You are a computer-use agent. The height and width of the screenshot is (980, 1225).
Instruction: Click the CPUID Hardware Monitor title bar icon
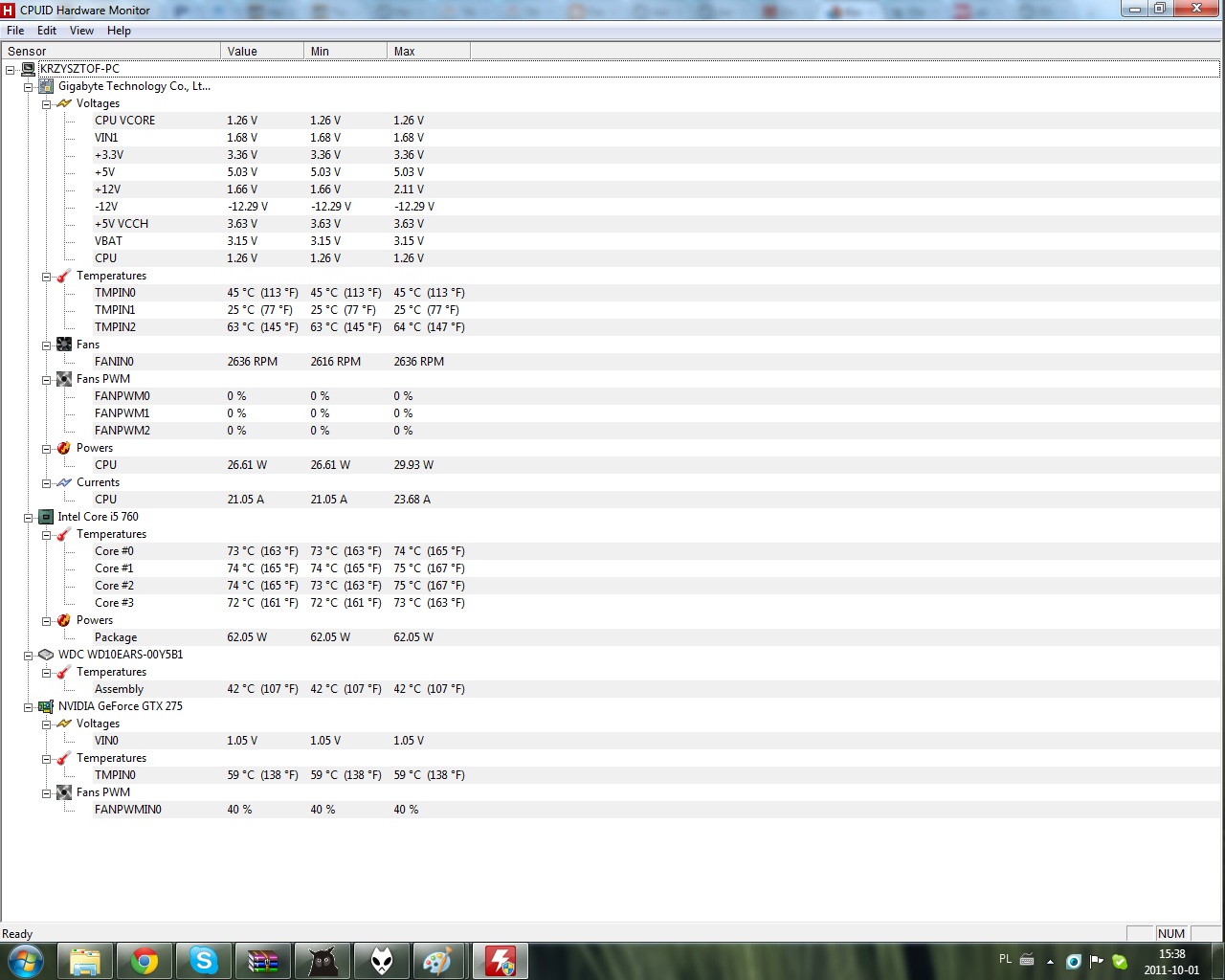click(9, 11)
